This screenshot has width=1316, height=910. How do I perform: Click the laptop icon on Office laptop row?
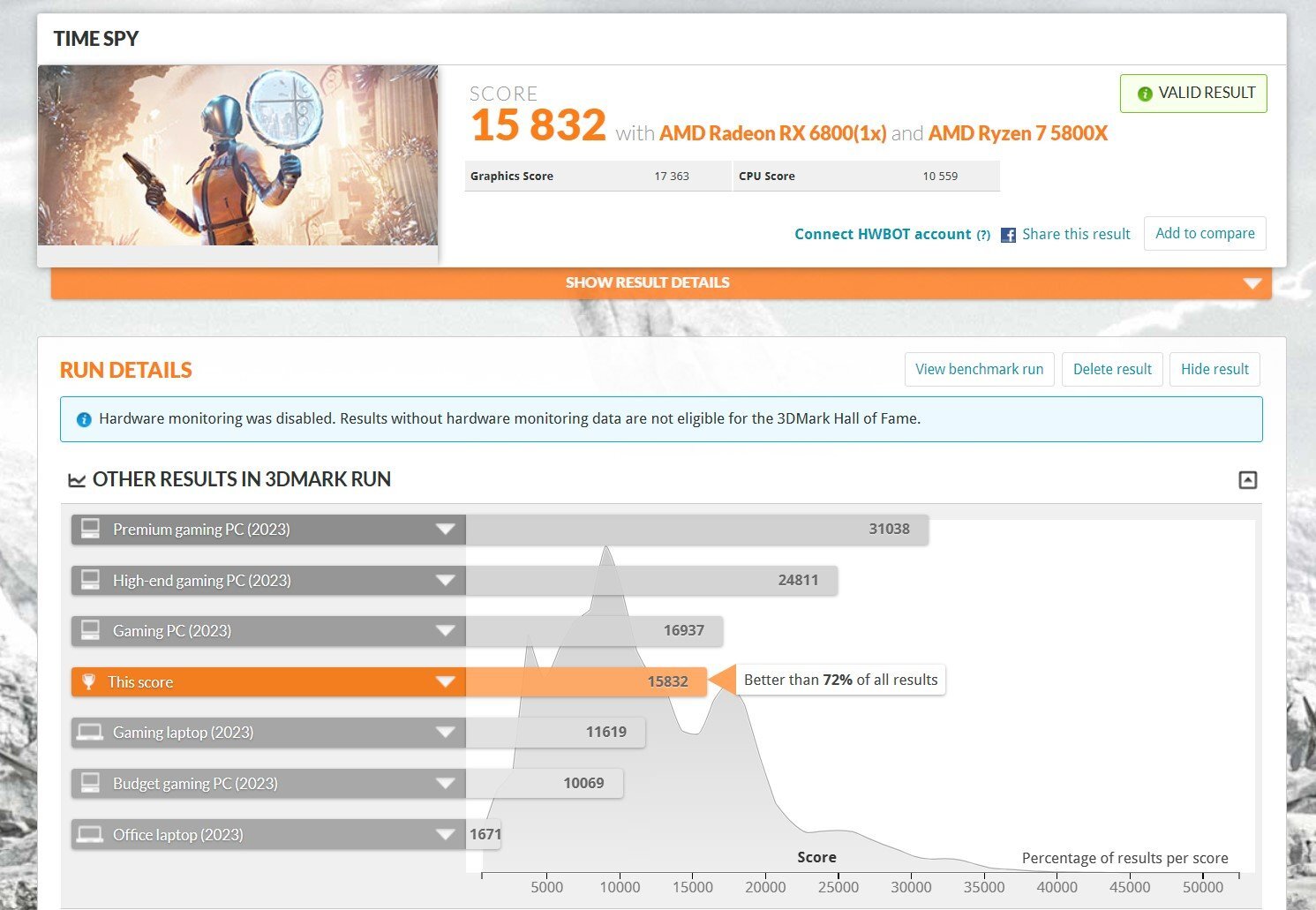point(89,834)
